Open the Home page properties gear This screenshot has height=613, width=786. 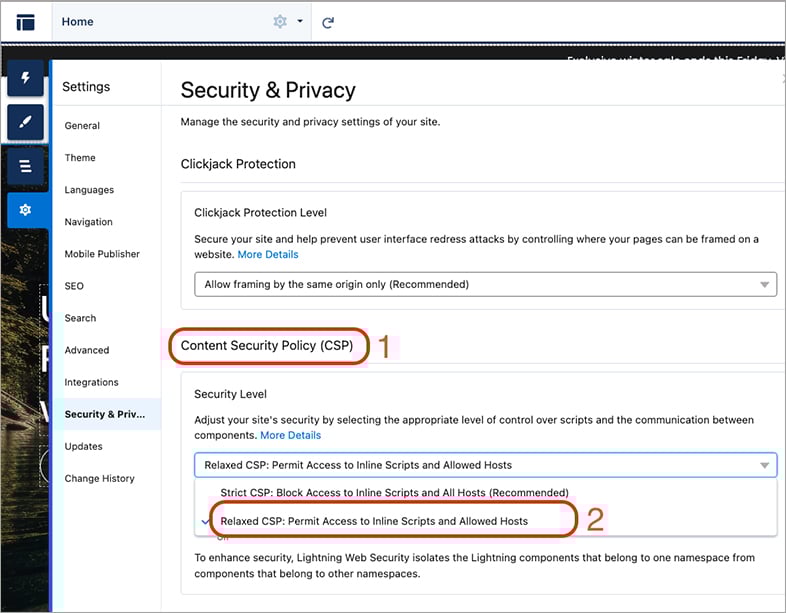click(x=280, y=22)
